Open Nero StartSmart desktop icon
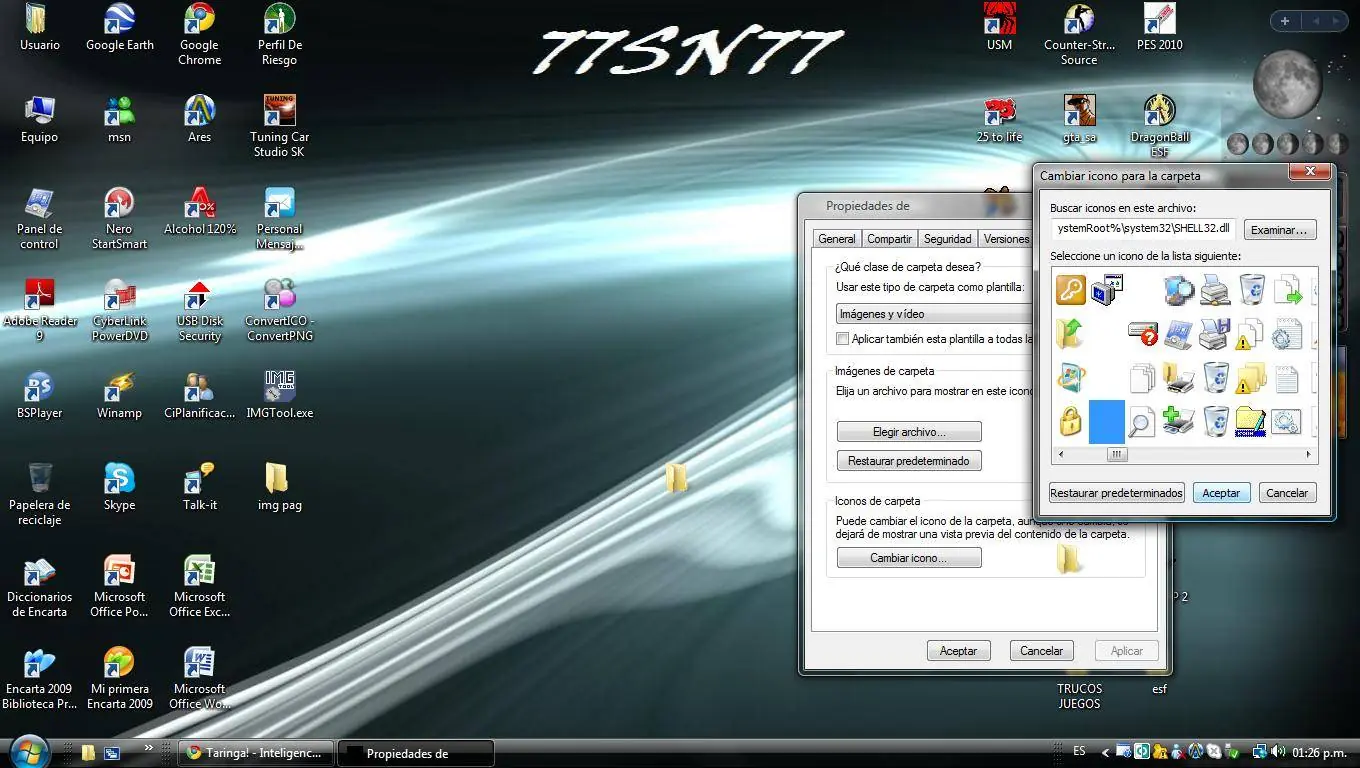This screenshot has height=768, width=1360. [119, 218]
